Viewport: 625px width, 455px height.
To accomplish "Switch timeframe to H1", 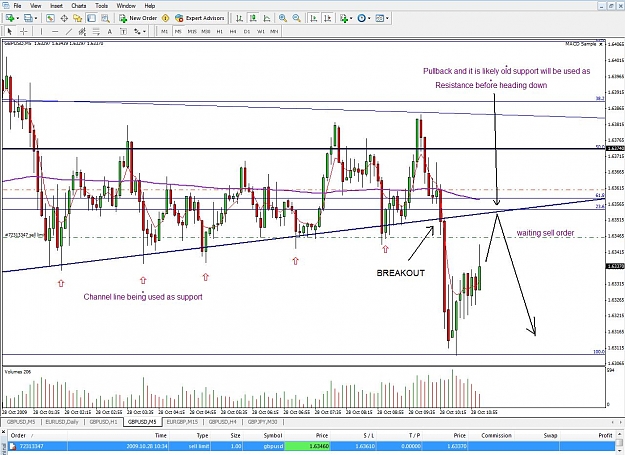I will tap(220, 31).
